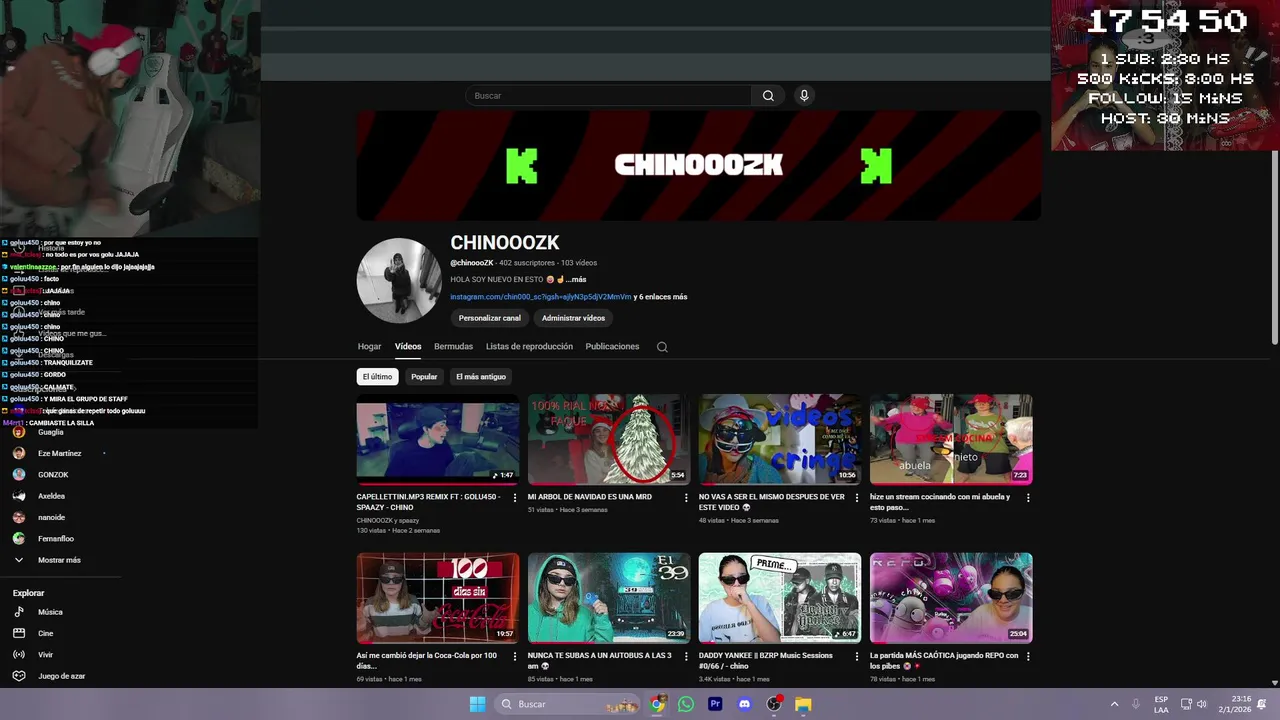Switch to Listas de reproducción tab
The image size is (1280, 720).
click(x=529, y=347)
